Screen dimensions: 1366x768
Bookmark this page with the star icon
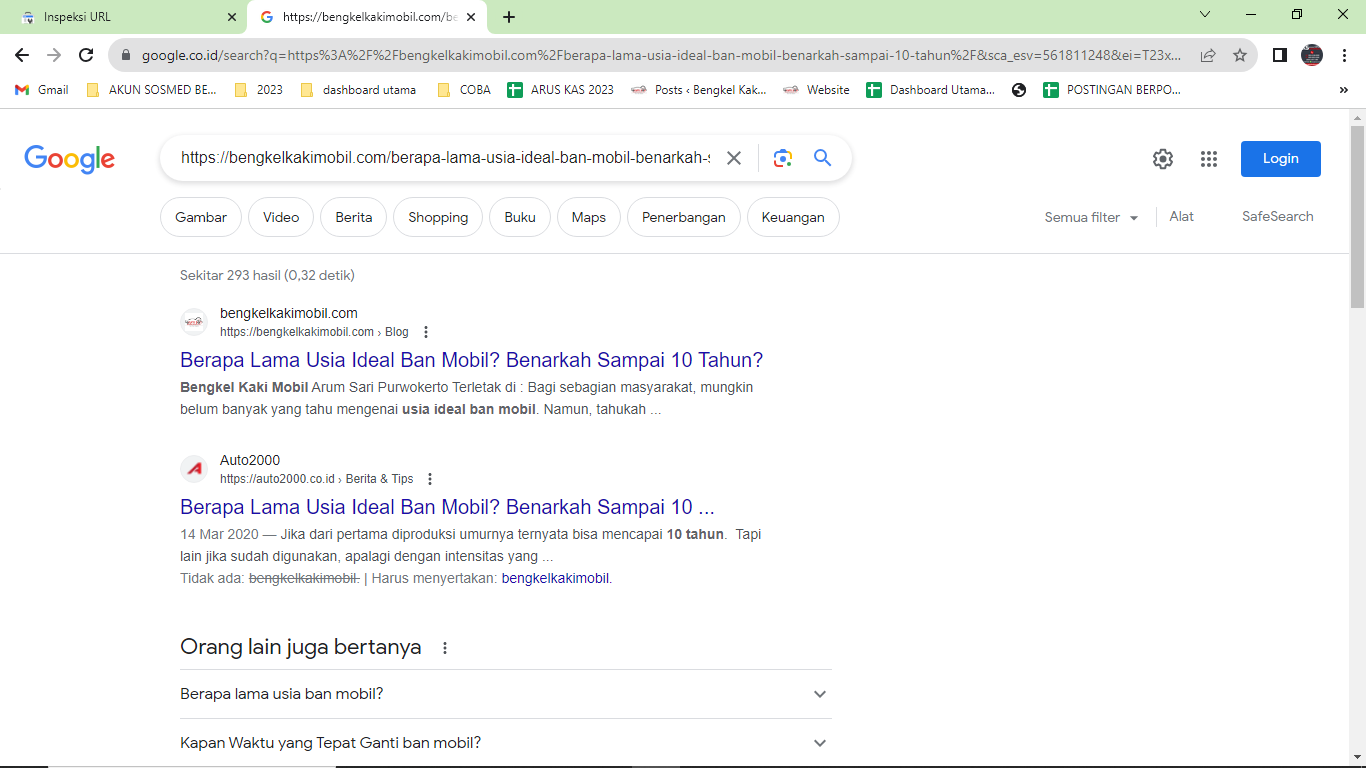click(1240, 56)
